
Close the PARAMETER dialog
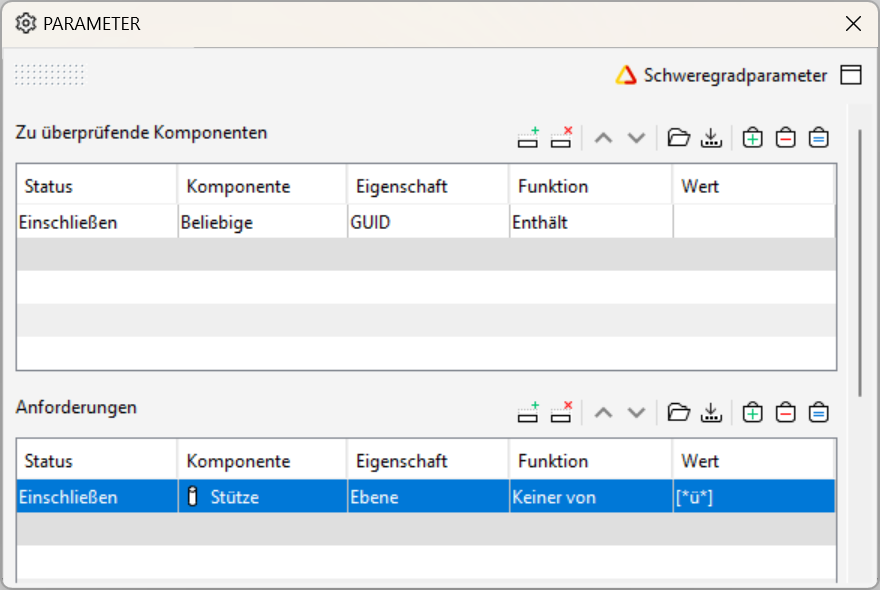click(x=853, y=24)
